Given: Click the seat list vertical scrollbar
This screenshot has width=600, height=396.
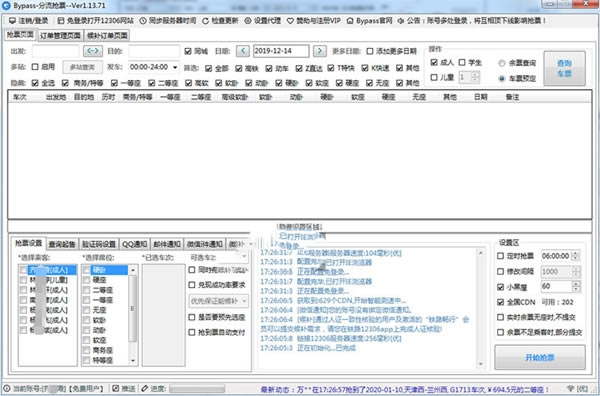Looking at the screenshot, I should 133,315.
